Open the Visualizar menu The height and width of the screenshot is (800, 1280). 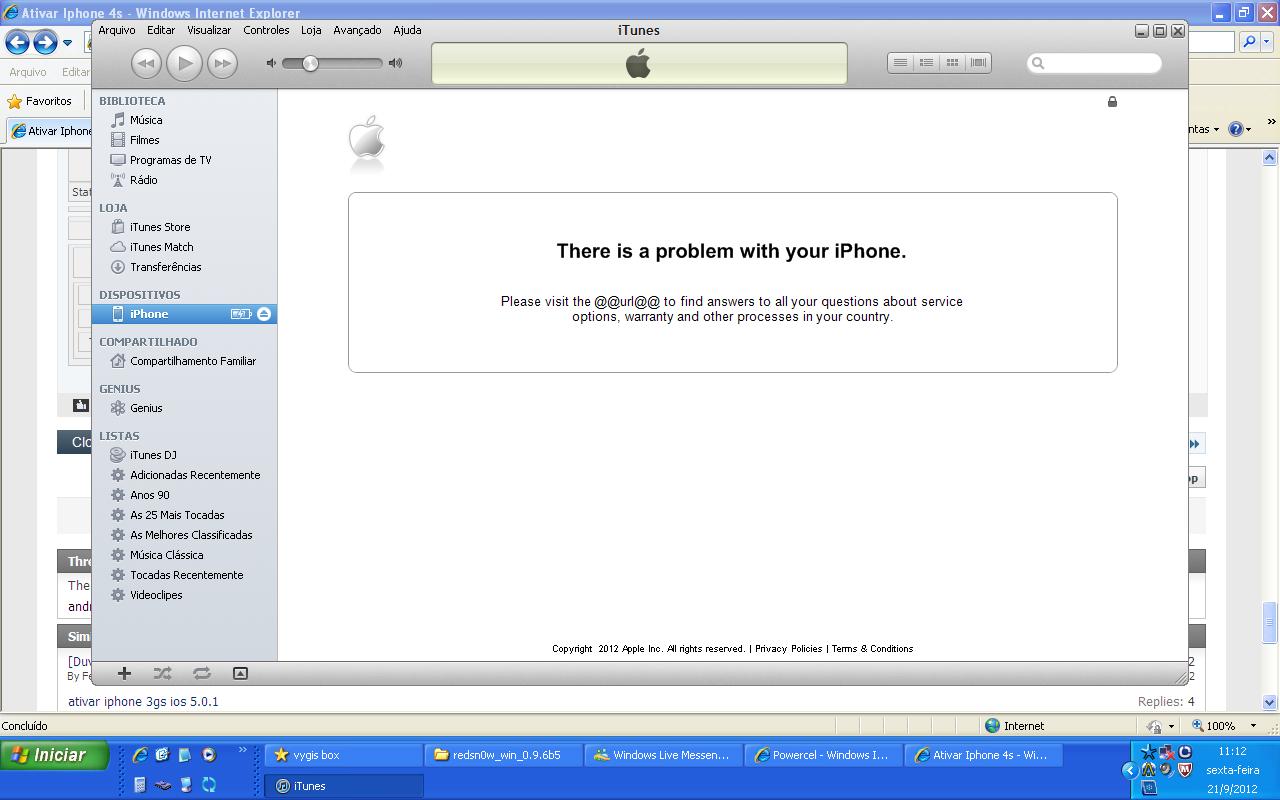click(x=209, y=30)
